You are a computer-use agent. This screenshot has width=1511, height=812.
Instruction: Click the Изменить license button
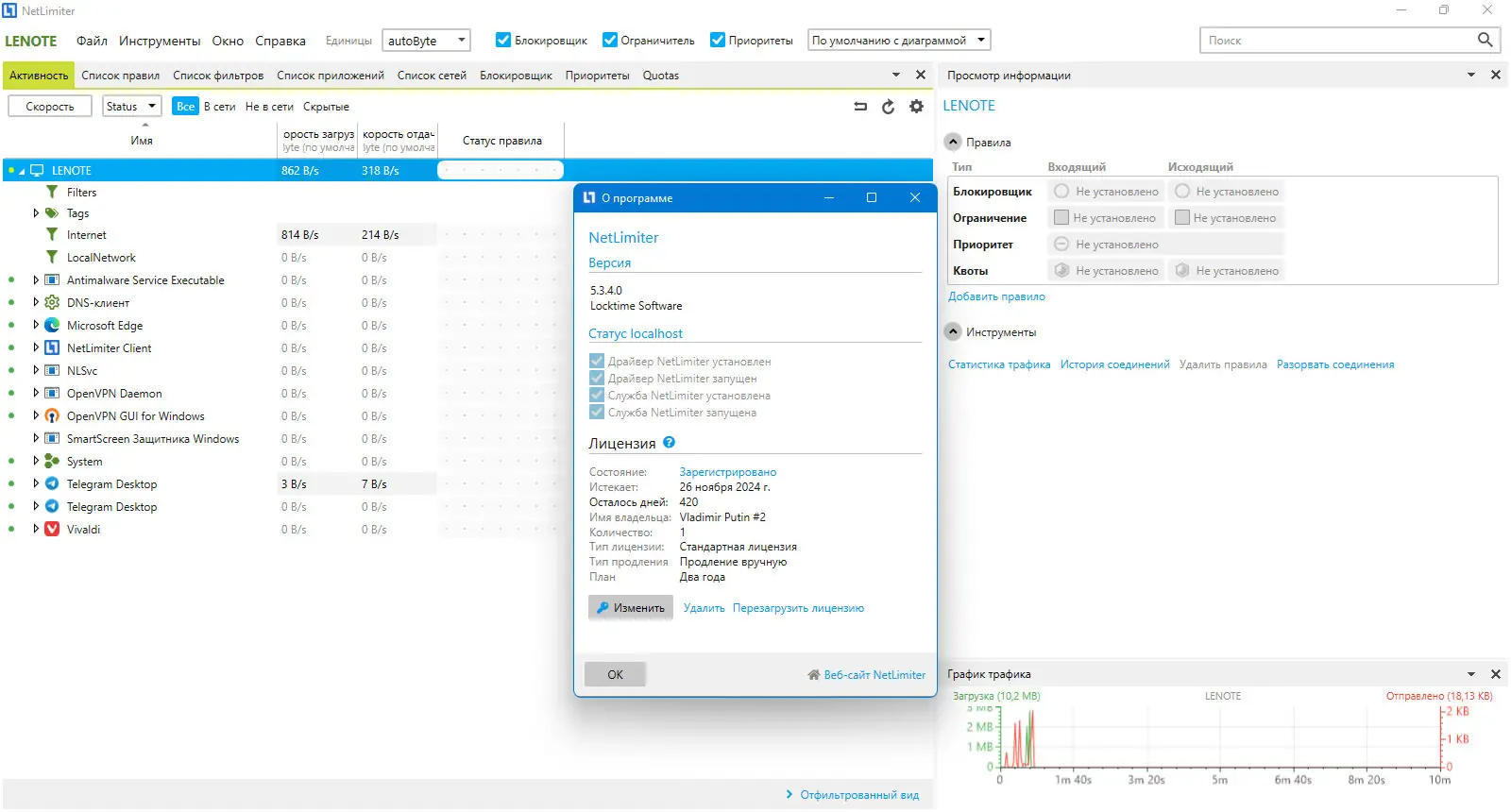(631, 607)
